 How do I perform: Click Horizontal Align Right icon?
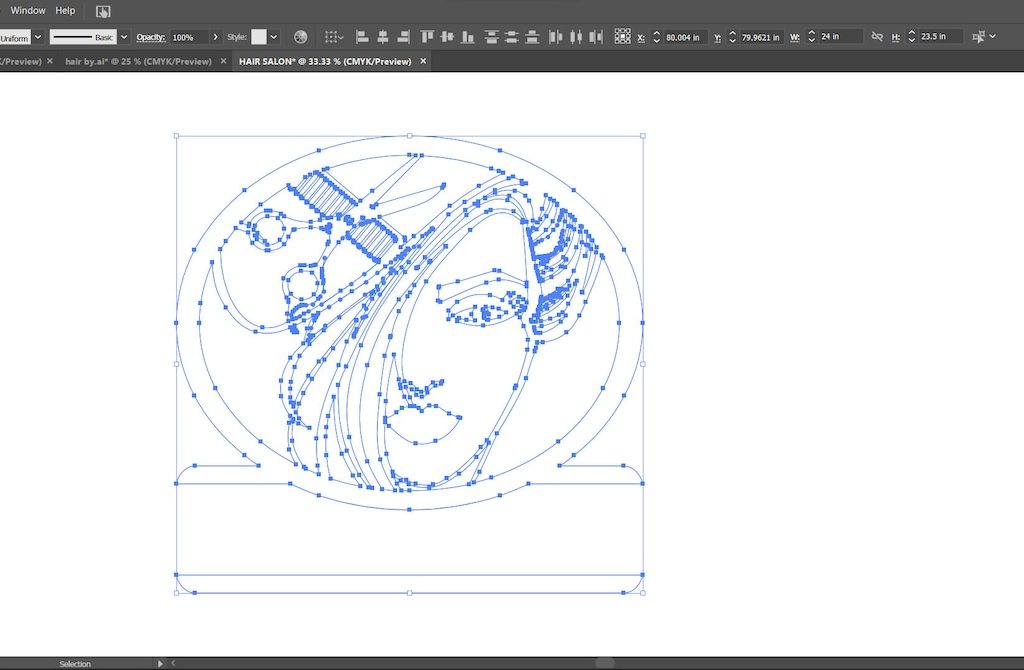404,37
